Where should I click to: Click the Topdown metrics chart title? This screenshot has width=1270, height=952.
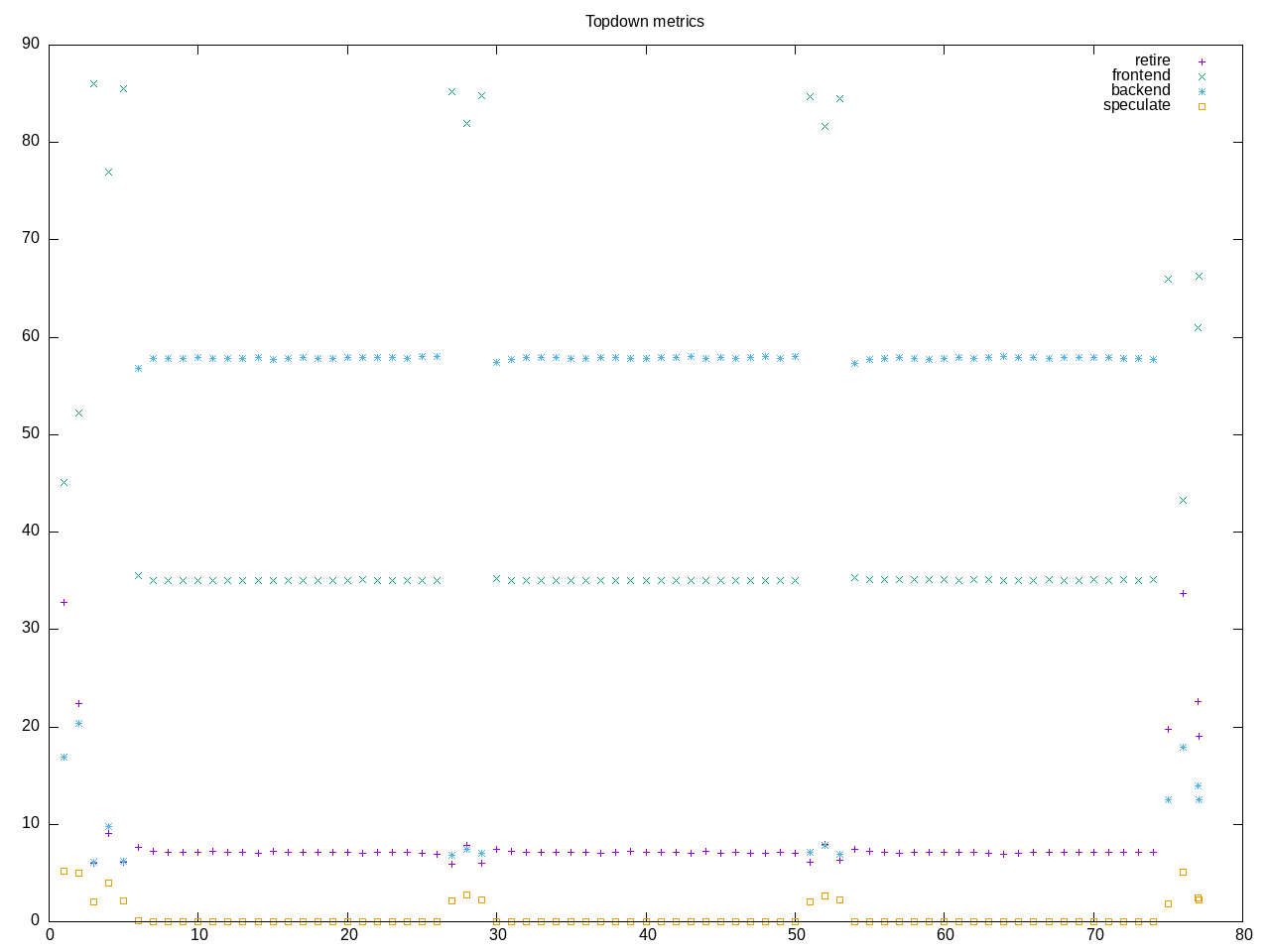pos(644,21)
